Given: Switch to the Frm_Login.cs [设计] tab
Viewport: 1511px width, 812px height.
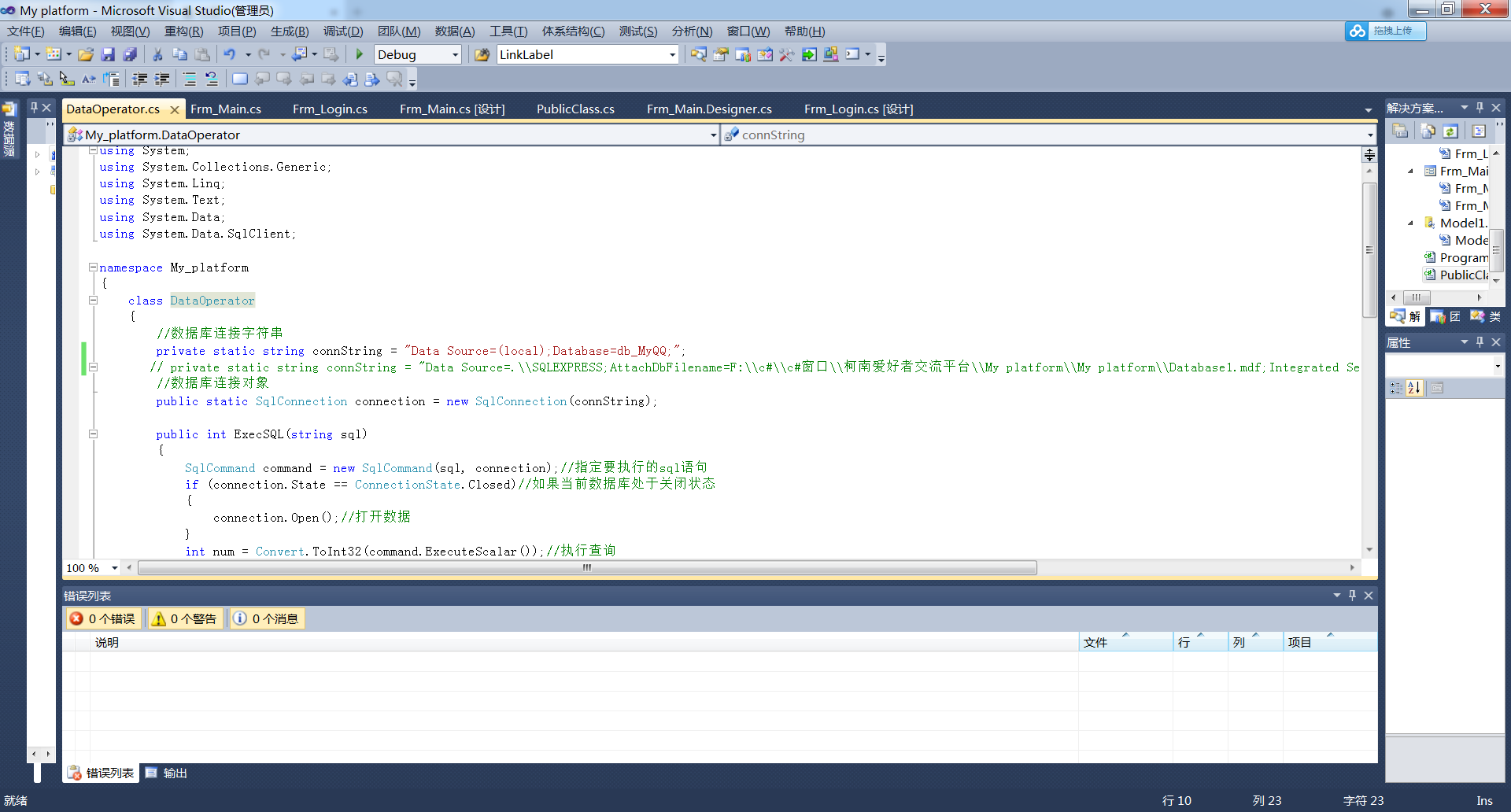Looking at the screenshot, I should tap(859, 109).
